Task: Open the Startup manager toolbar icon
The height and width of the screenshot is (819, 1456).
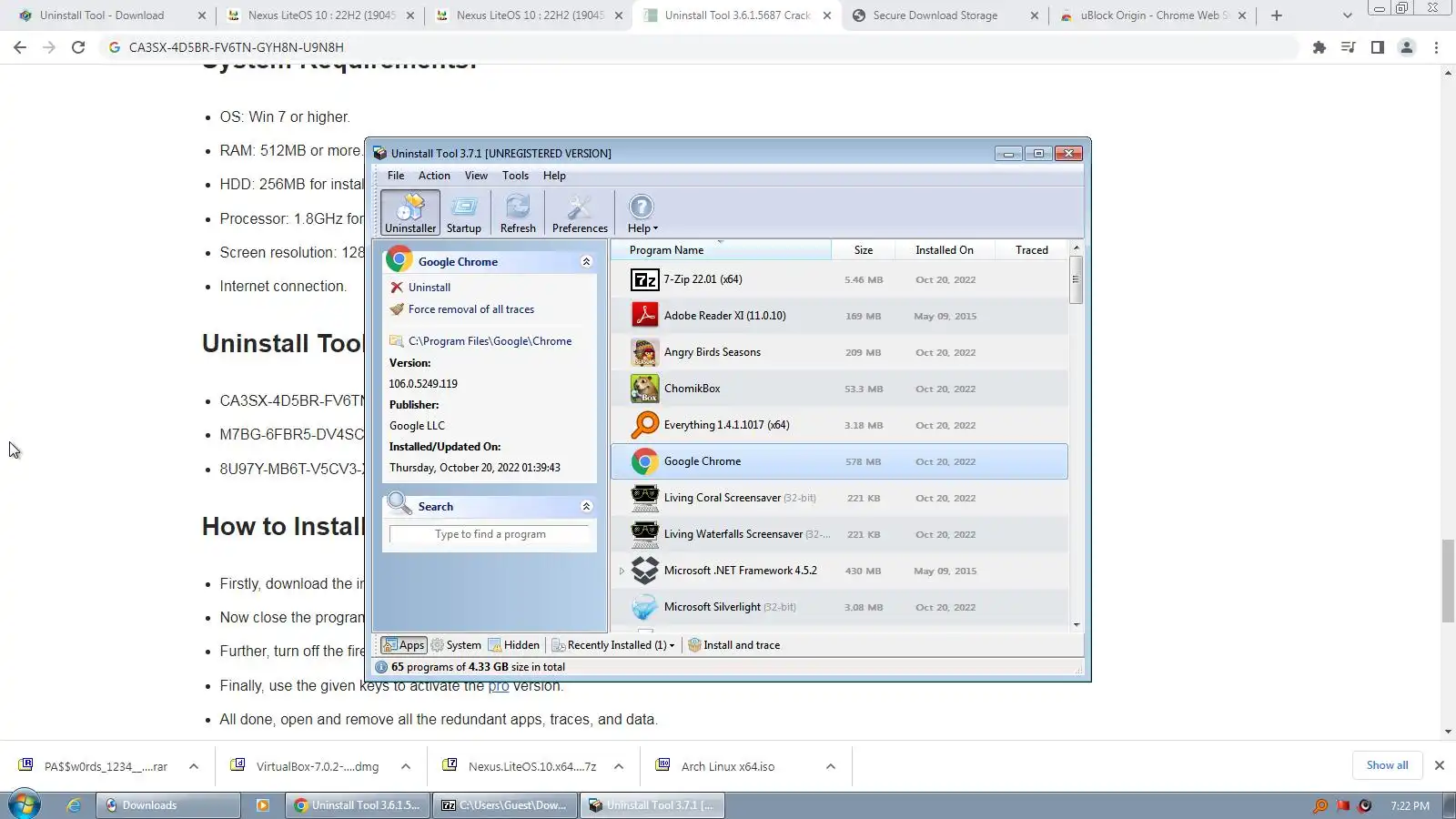Action: 464,213
